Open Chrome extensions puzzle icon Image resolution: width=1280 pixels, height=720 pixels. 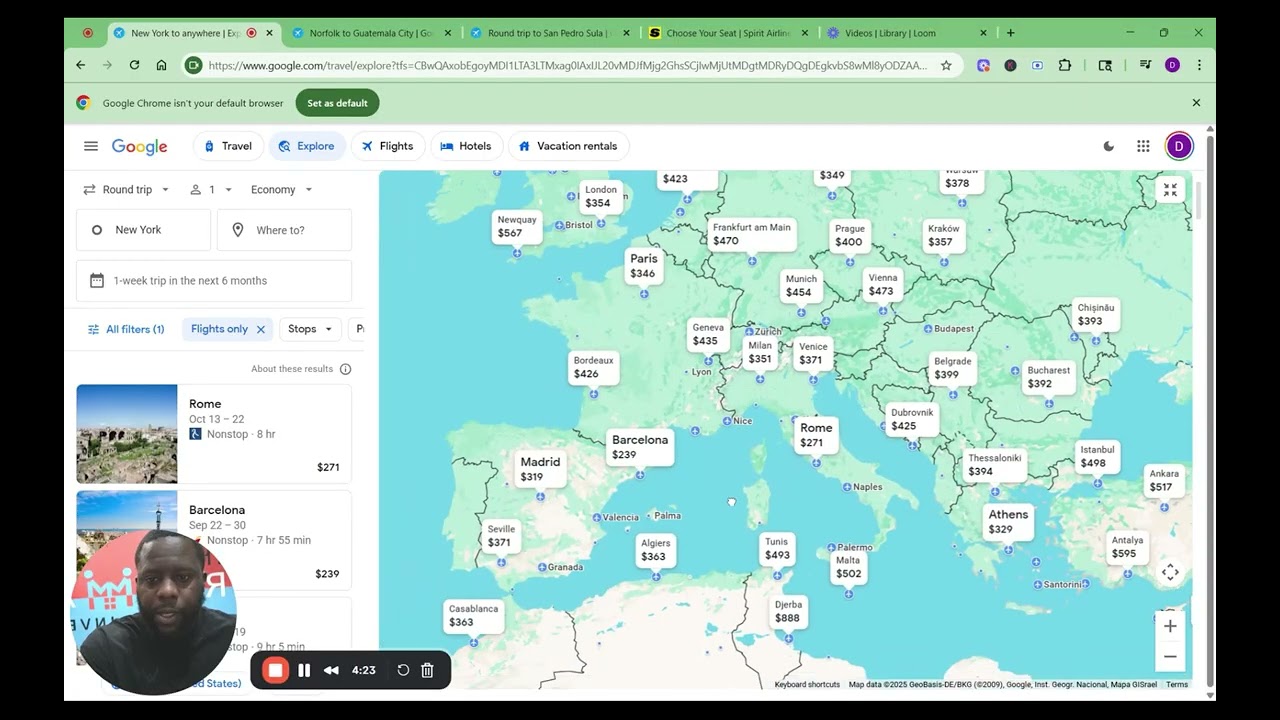pyautogui.click(x=1064, y=65)
